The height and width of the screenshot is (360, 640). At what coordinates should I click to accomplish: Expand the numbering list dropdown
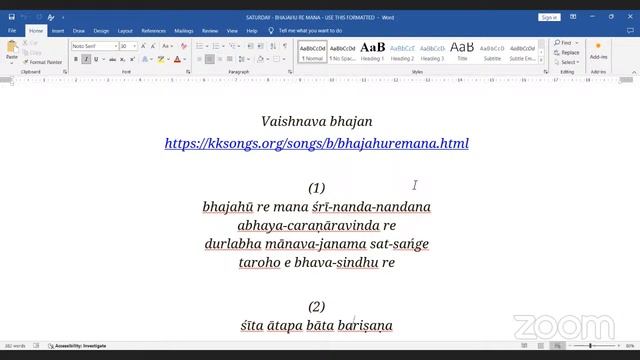tap(223, 46)
